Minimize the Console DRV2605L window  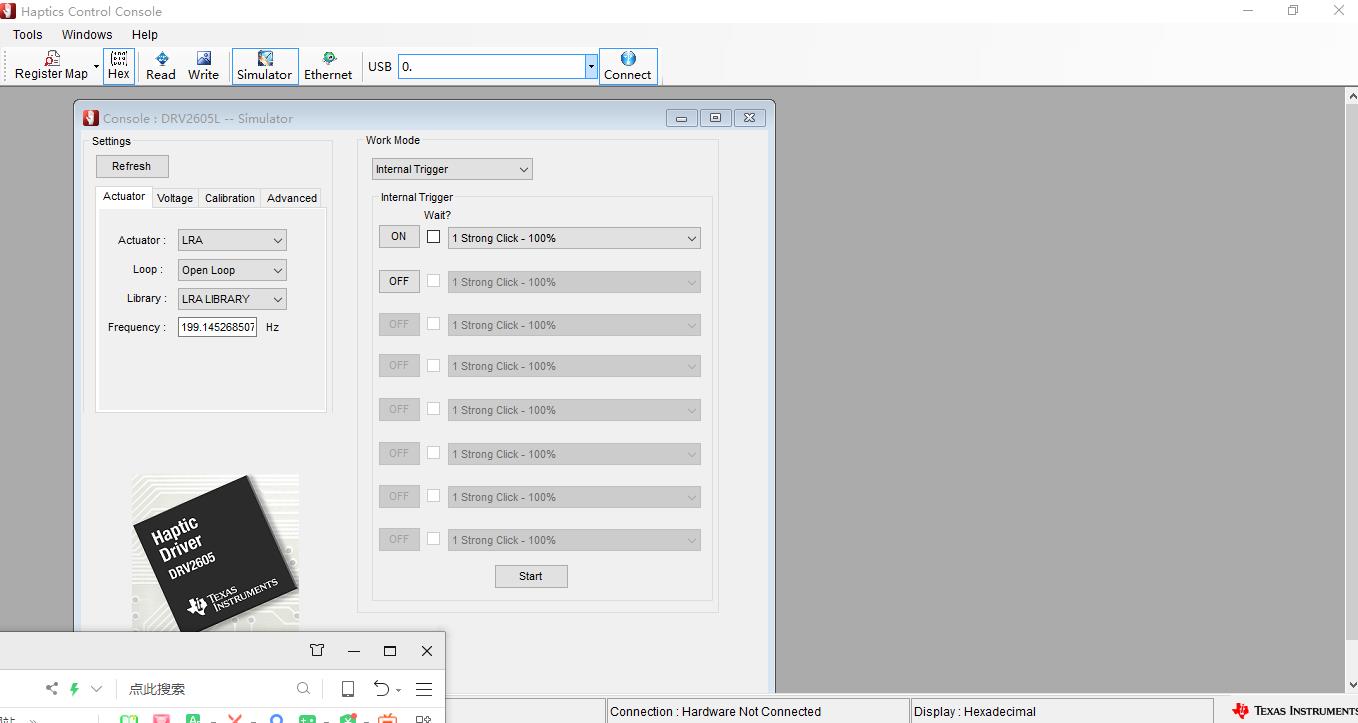click(x=681, y=118)
